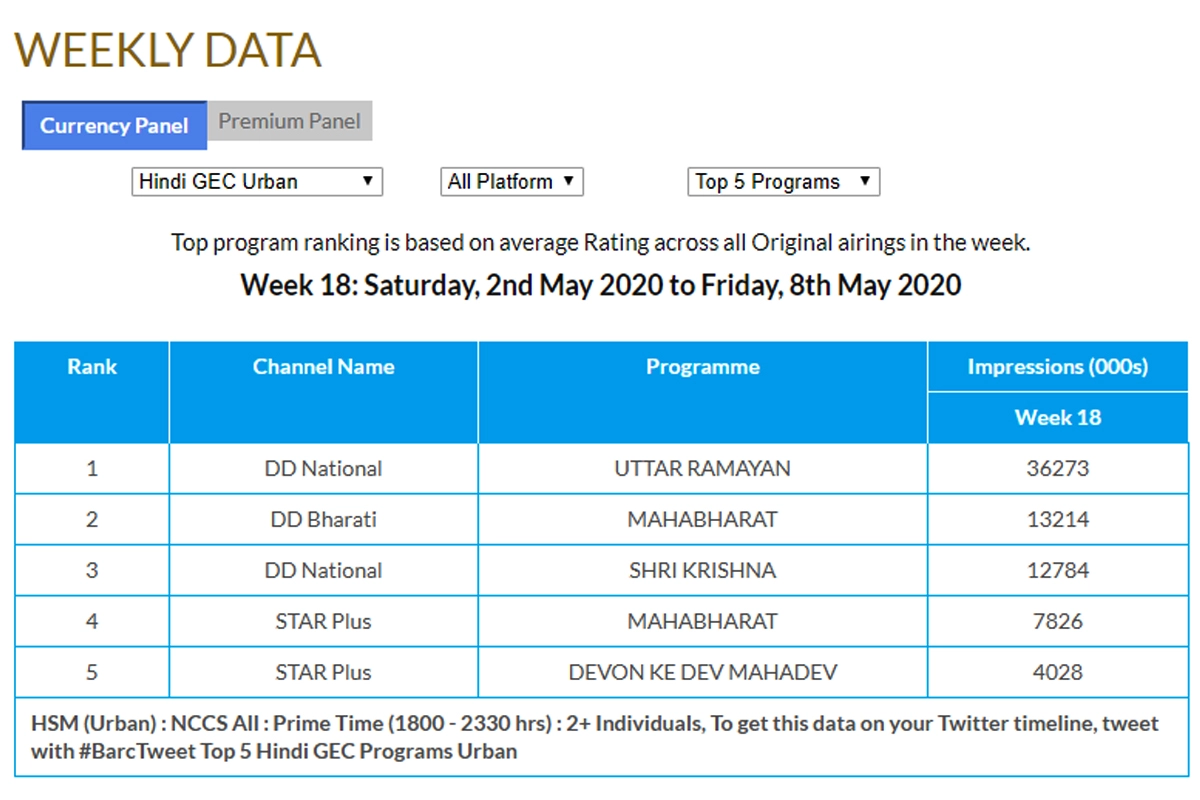Image resolution: width=1200 pixels, height=800 pixels.
Task: Open the All Platform dropdown
Action: tap(511, 182)
